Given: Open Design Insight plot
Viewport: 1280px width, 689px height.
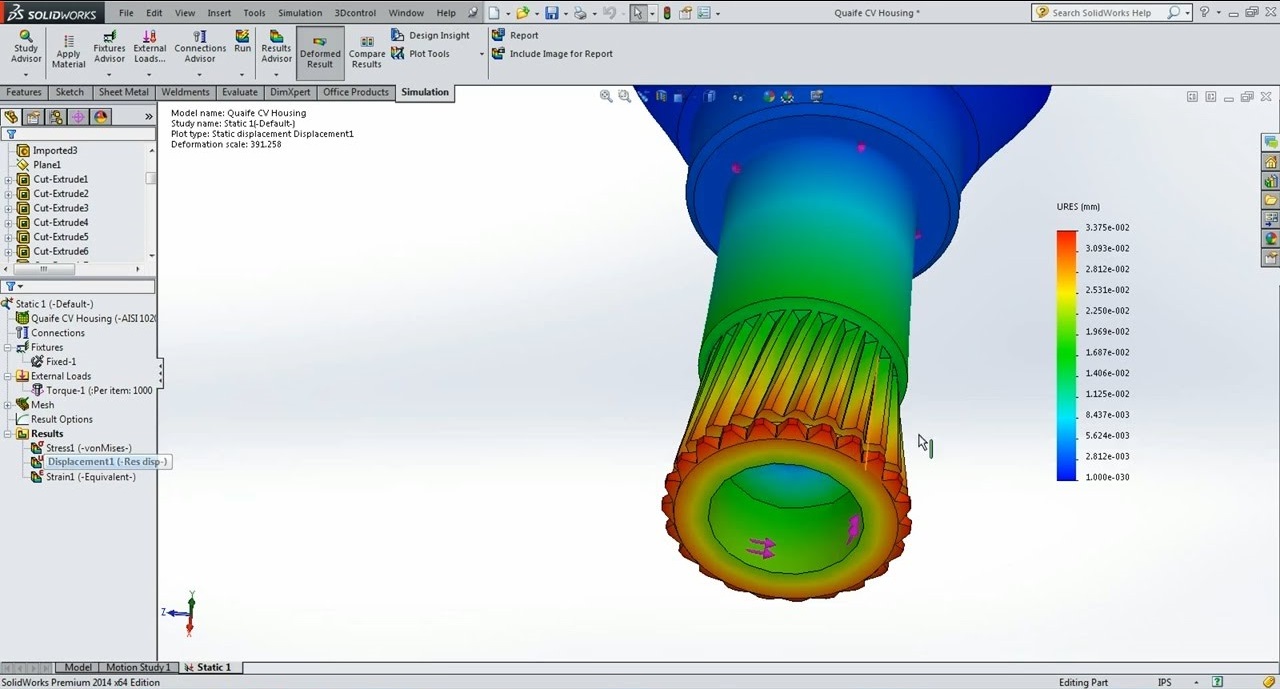Looking at the screenshot, I should point(430,35).
